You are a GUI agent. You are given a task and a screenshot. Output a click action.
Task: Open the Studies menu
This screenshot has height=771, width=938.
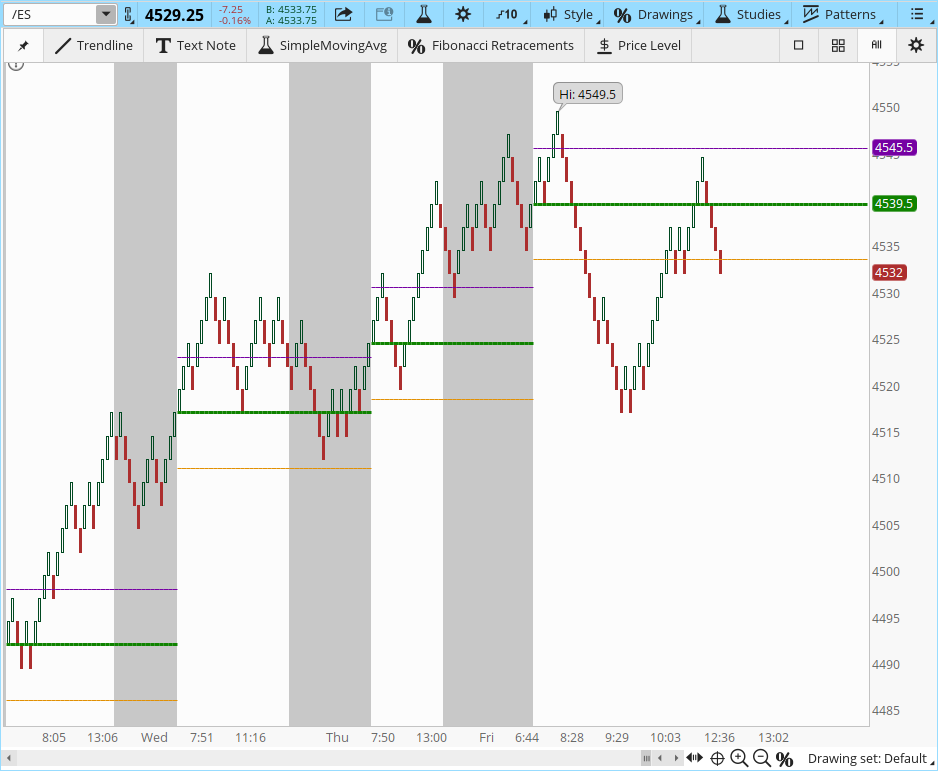pyautogui.click(x=750, y=14)
